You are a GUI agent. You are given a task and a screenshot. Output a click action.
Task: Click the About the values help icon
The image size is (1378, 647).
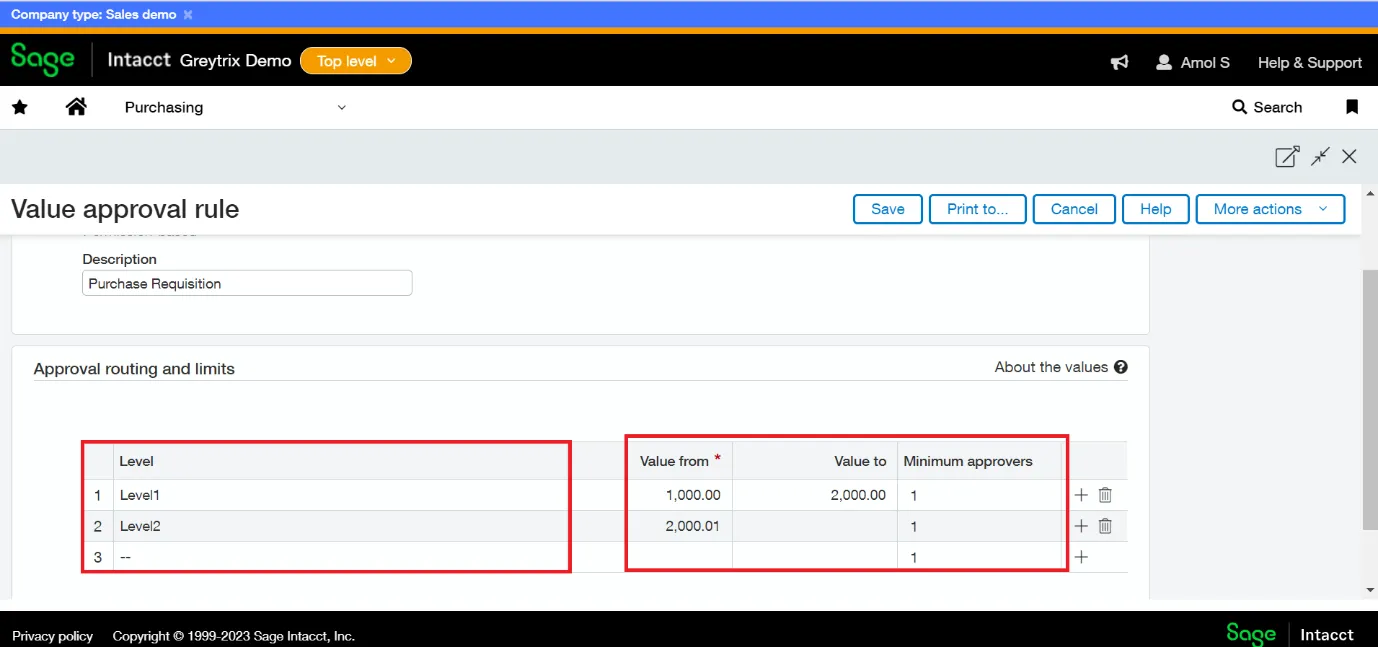point(1121,367)
